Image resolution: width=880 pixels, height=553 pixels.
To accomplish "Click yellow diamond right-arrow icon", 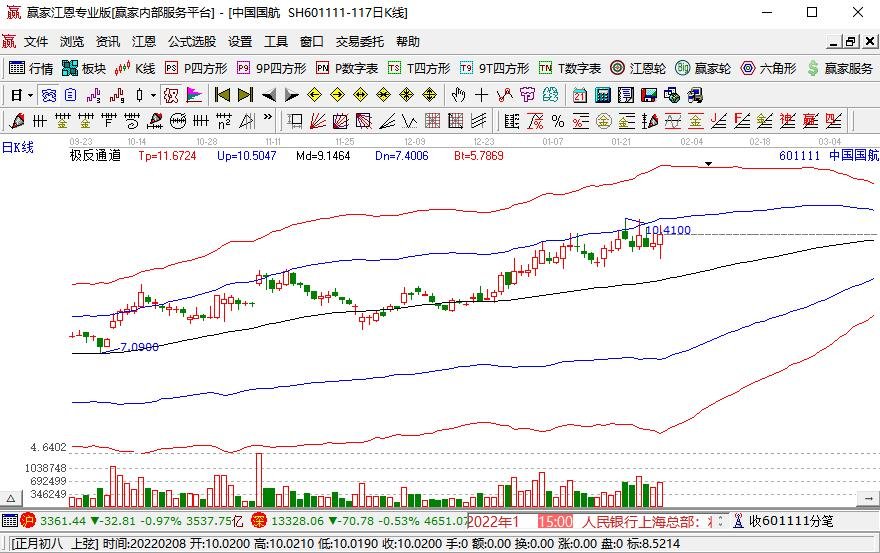I will (x=337, y=95).
